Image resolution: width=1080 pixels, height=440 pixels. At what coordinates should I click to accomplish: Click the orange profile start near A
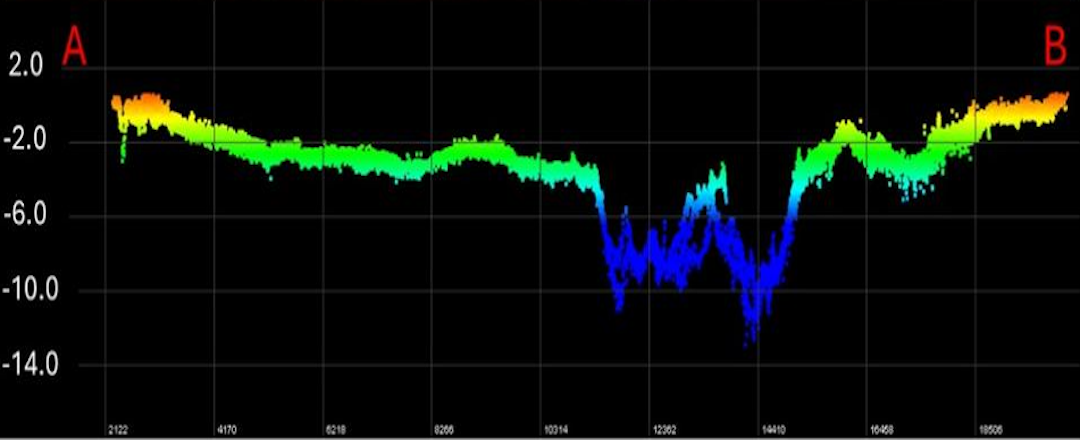pyautogui.click(x=118, y=102)
